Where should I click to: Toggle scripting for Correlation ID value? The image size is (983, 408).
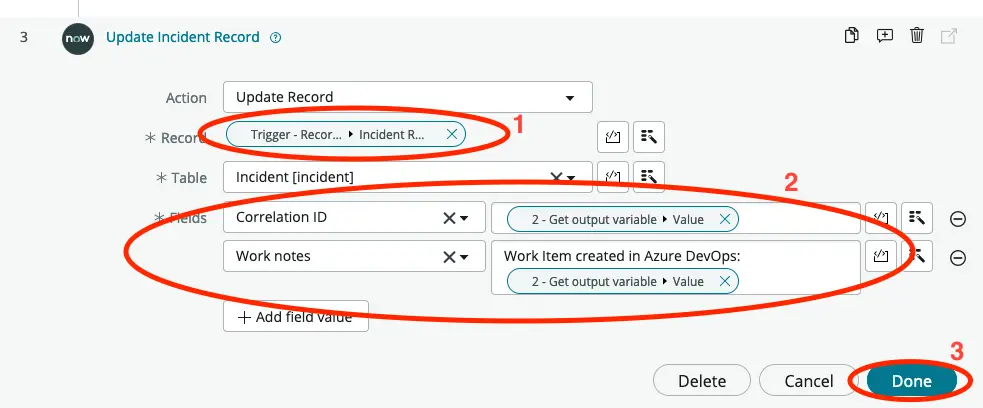[881, 217]
